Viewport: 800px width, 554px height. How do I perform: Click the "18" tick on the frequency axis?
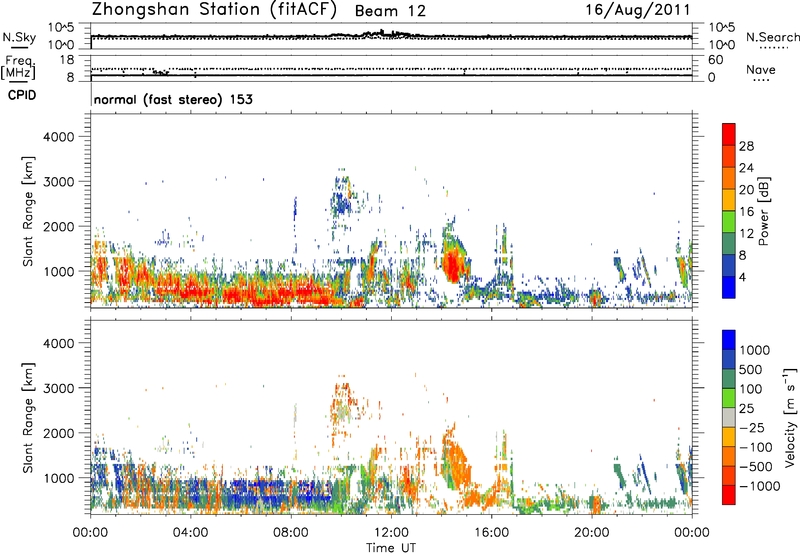[67, 60]
